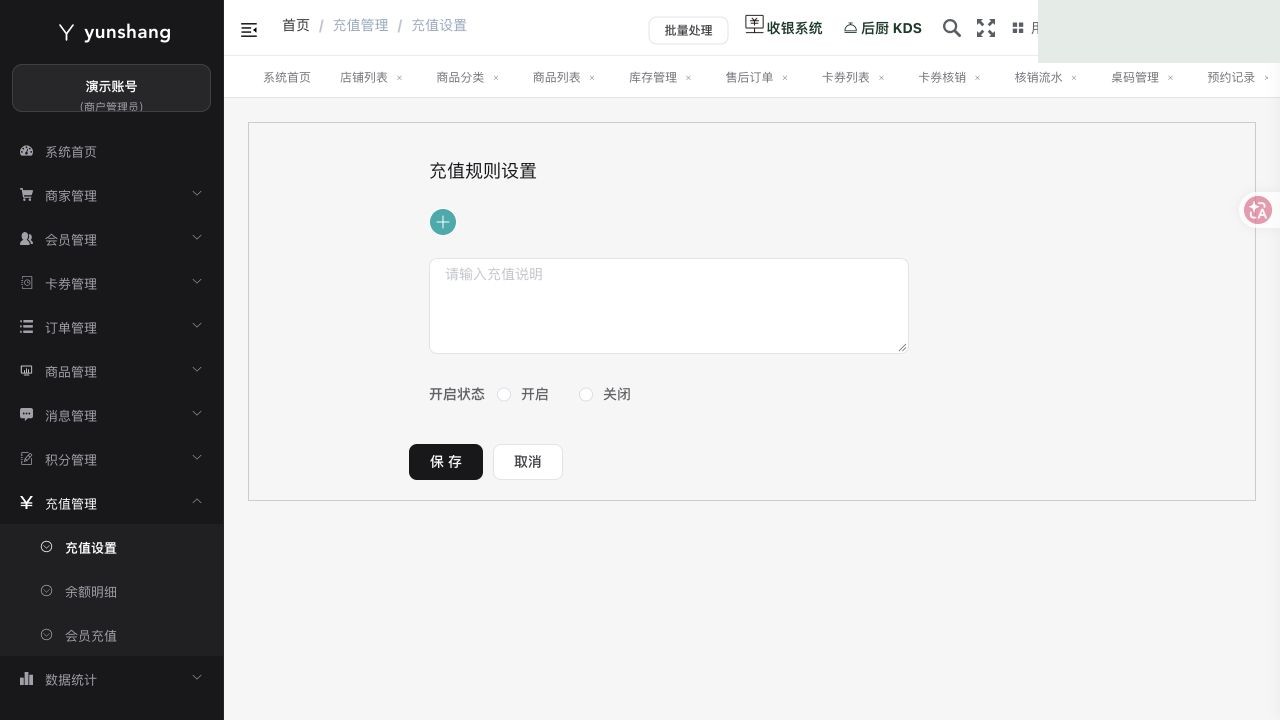
Task: Click the 充值说明 text area
Action: point(669,306)
